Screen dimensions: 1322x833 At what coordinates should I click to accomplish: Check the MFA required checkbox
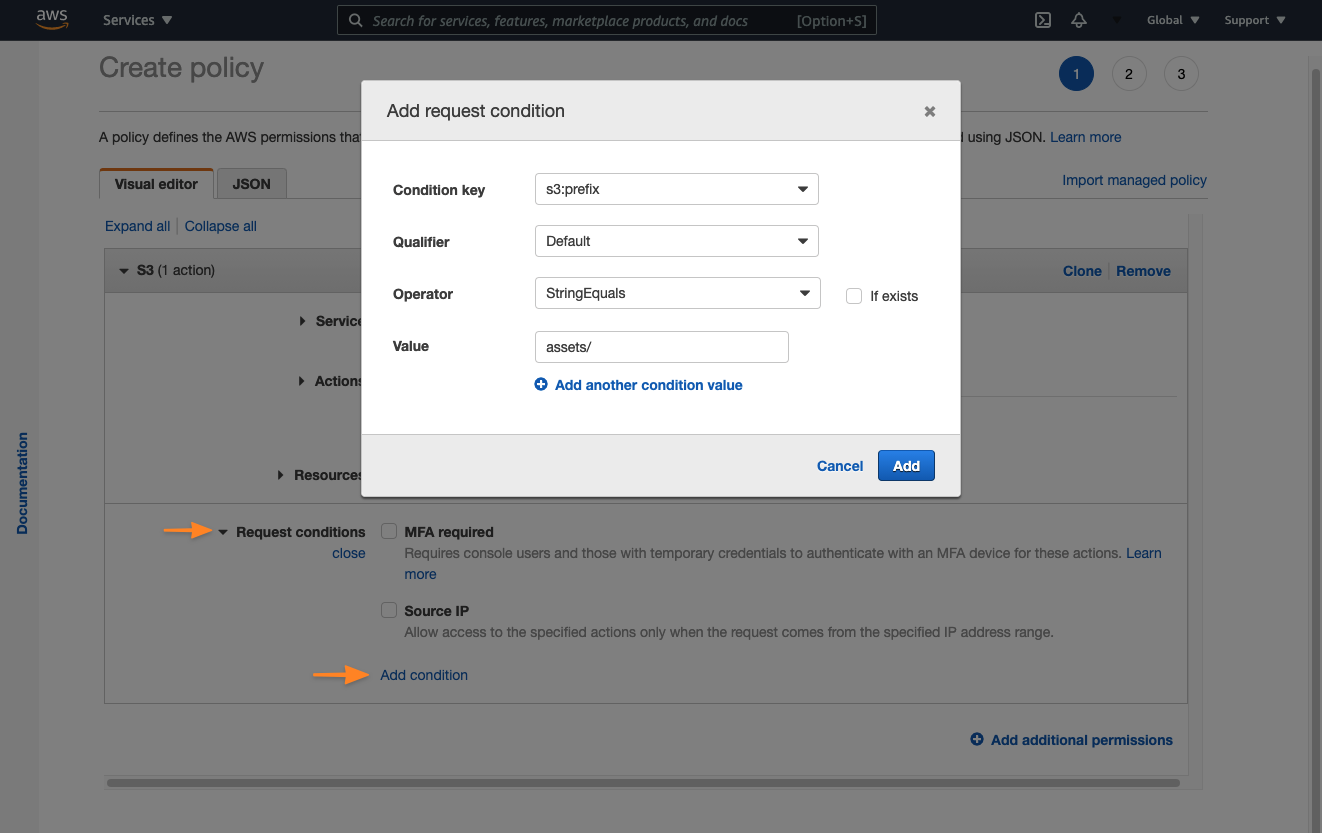pyautogui.click(x=388, y=531)
